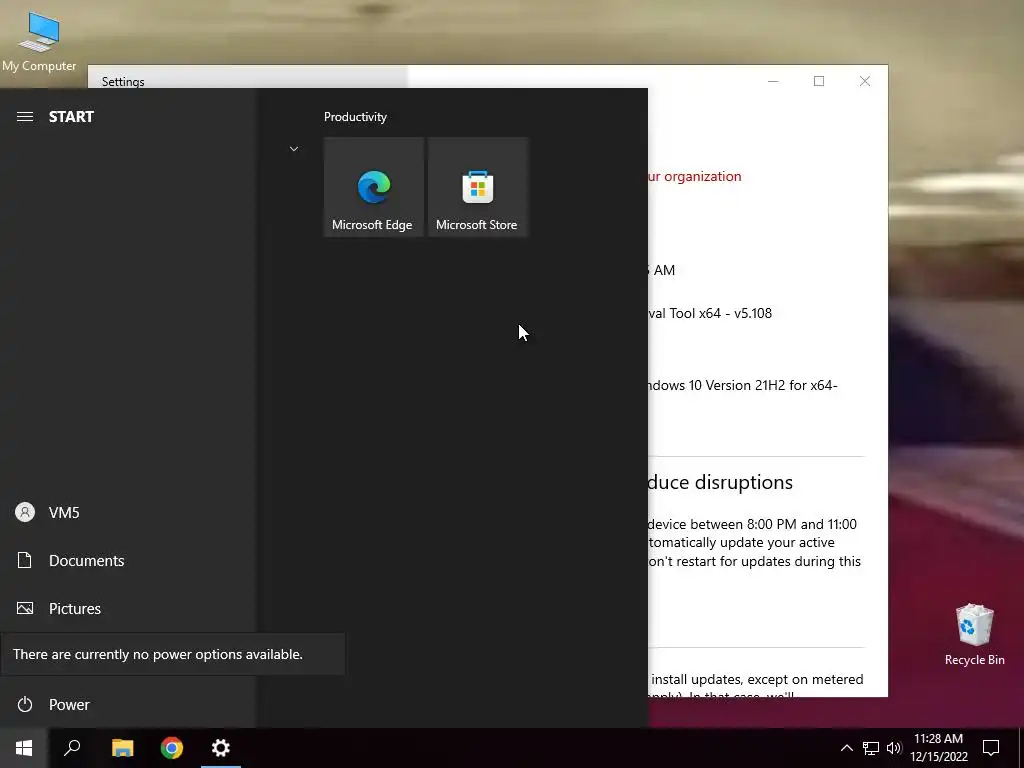Minimize the Settings window
Image resolution: width=1024 pixels, height=768 pixels.
point(773,81)
